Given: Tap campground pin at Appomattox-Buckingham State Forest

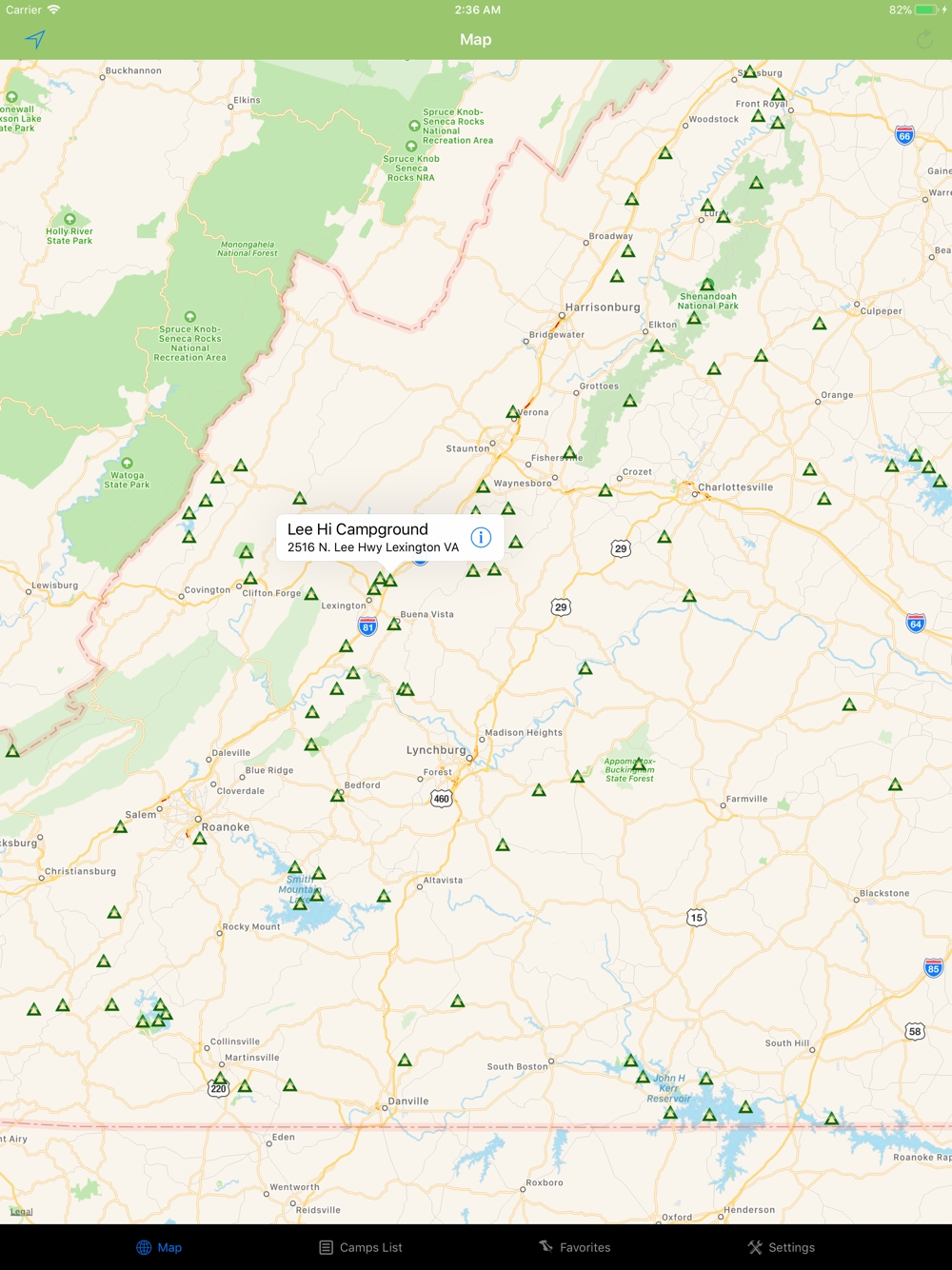Looking at the screenshot, I should click(x=639, y=764).
